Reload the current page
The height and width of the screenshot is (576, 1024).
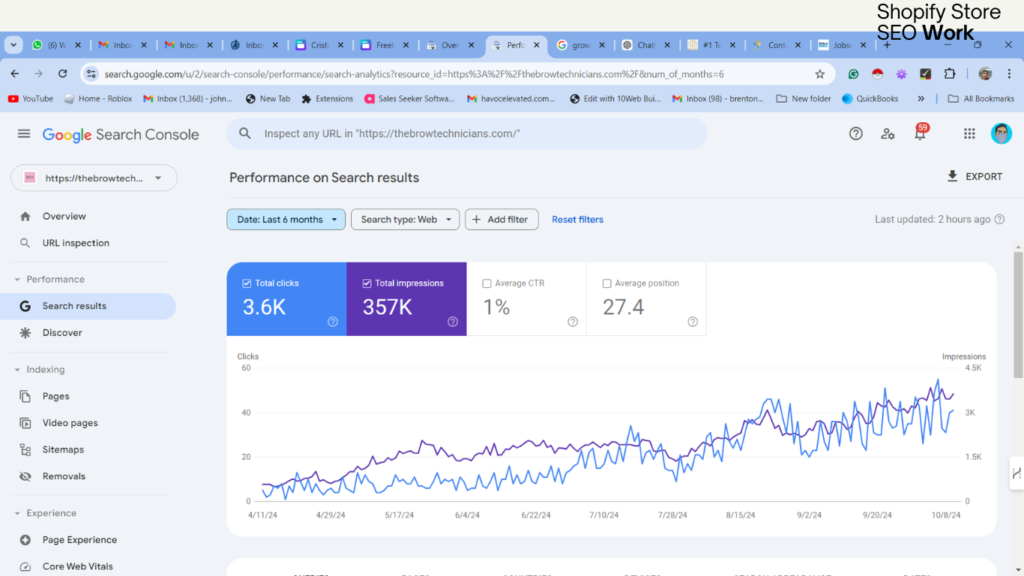tap(63, 74)
